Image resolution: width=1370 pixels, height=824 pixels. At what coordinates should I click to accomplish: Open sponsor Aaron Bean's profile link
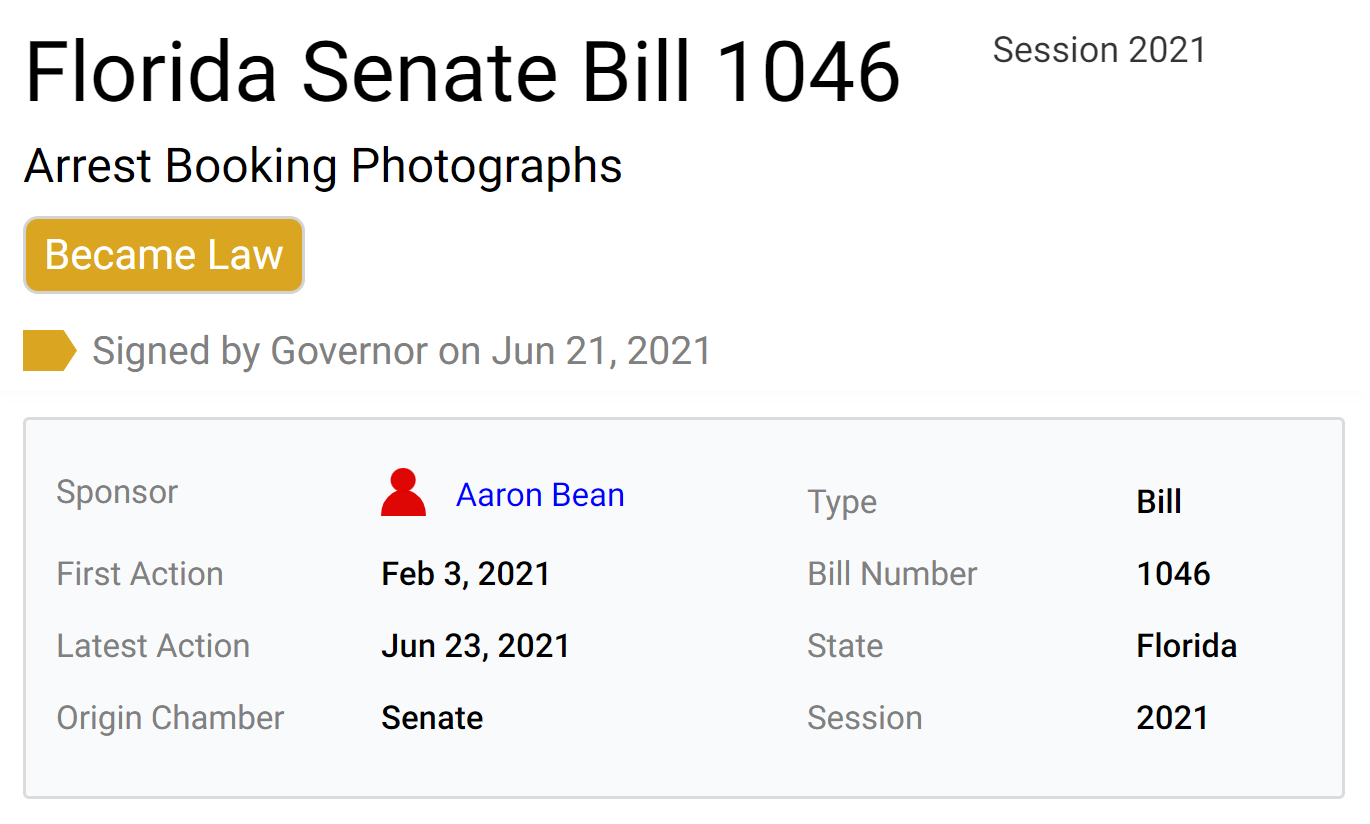[x=540, y=495]
